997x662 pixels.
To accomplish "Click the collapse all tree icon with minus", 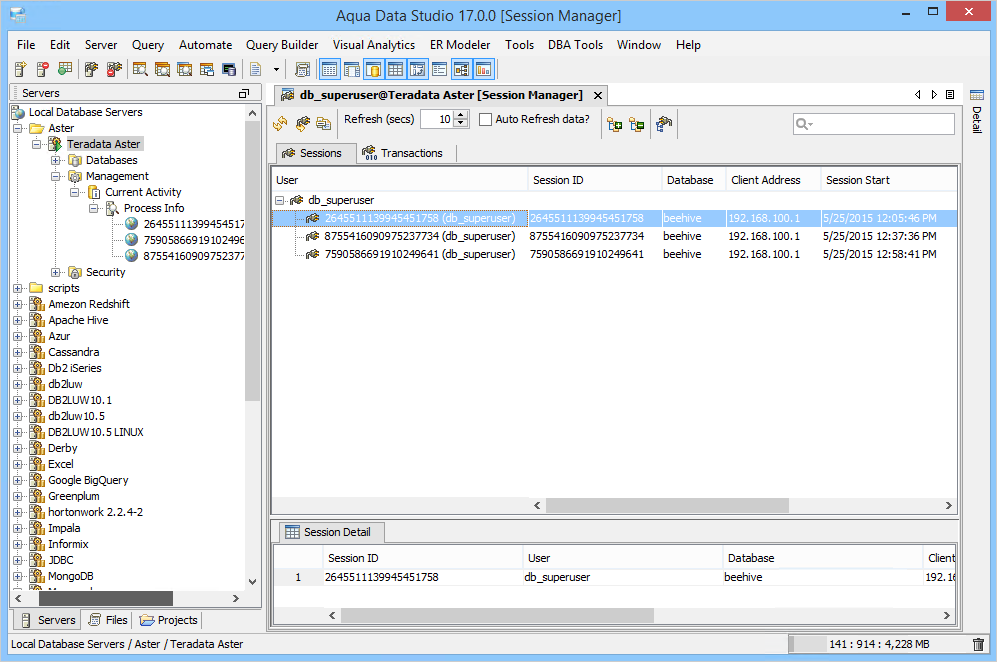I will coord(636,124).
